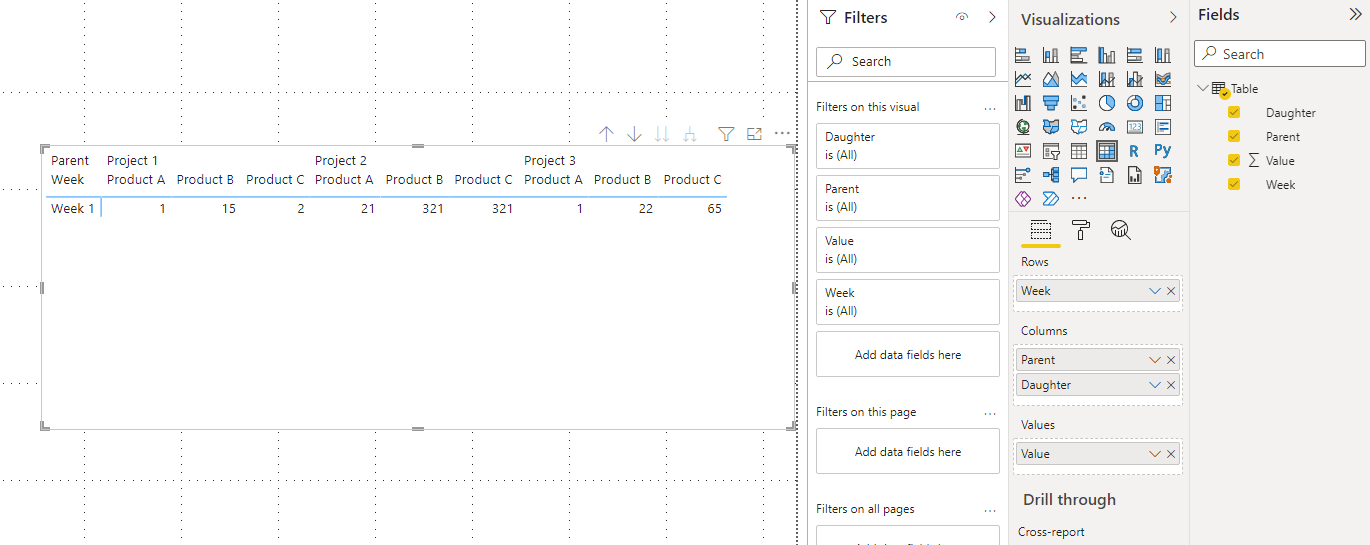Screen dimensions: 1370x545
Task: Select the table visualization
Action: coord(1079,151)
